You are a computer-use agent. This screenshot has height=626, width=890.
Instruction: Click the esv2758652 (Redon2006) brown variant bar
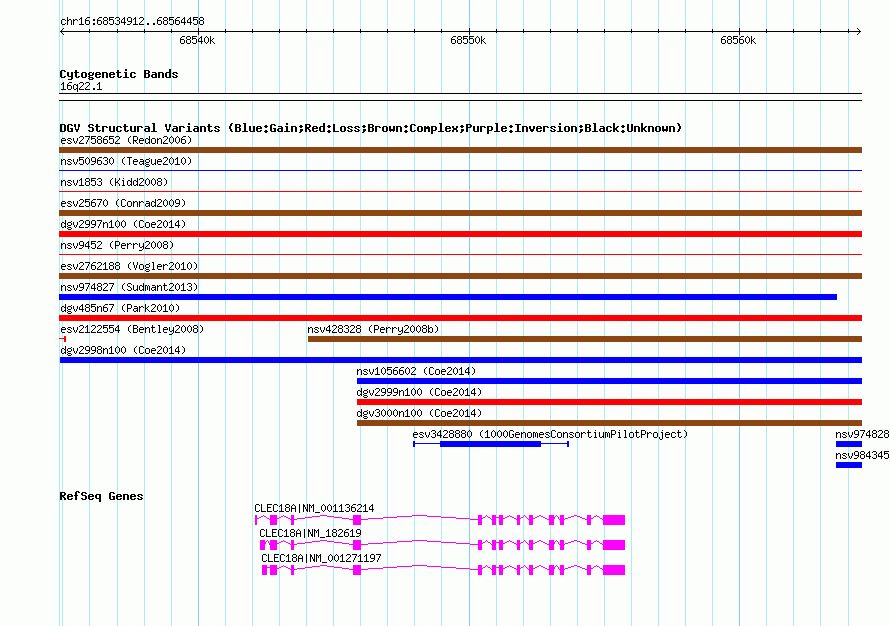coord(460,150)
